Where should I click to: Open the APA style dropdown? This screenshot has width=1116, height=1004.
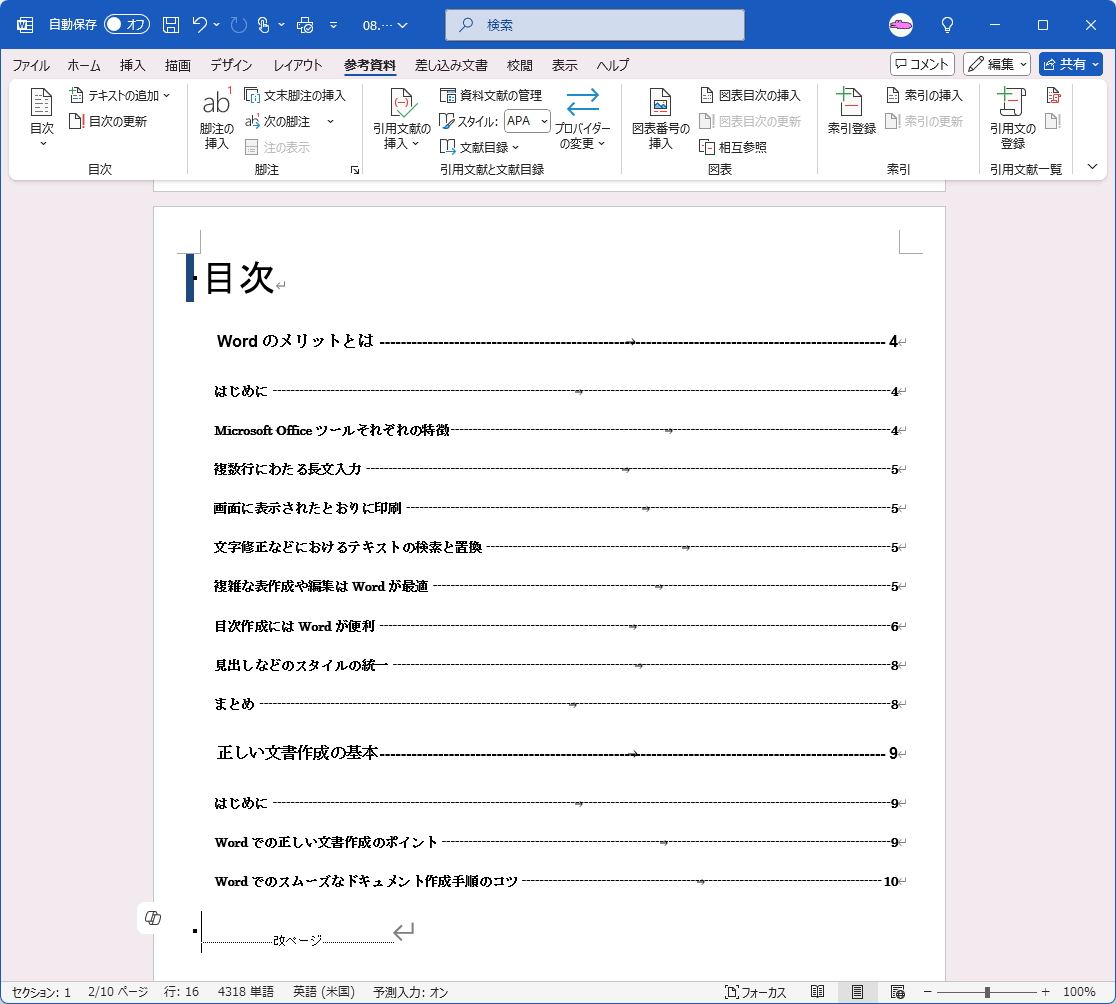click(544, 122)
